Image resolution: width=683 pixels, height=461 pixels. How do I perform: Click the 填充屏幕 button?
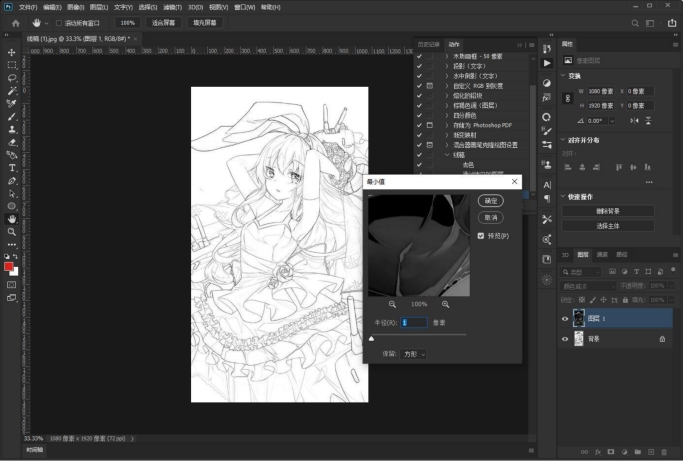pos(205,23)
